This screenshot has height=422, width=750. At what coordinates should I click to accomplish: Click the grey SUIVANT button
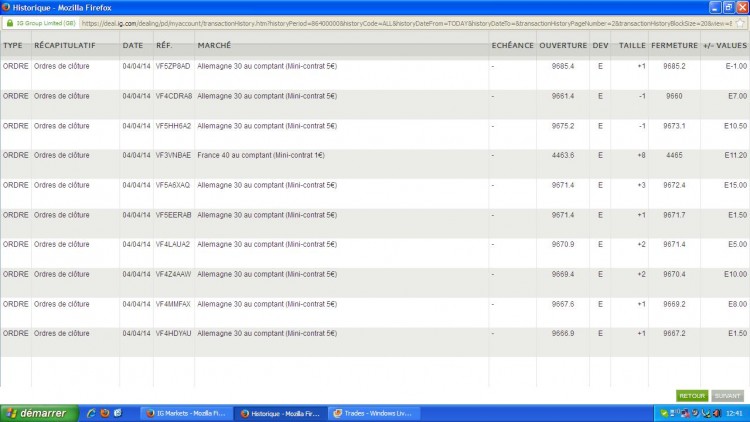click(727, 396)
